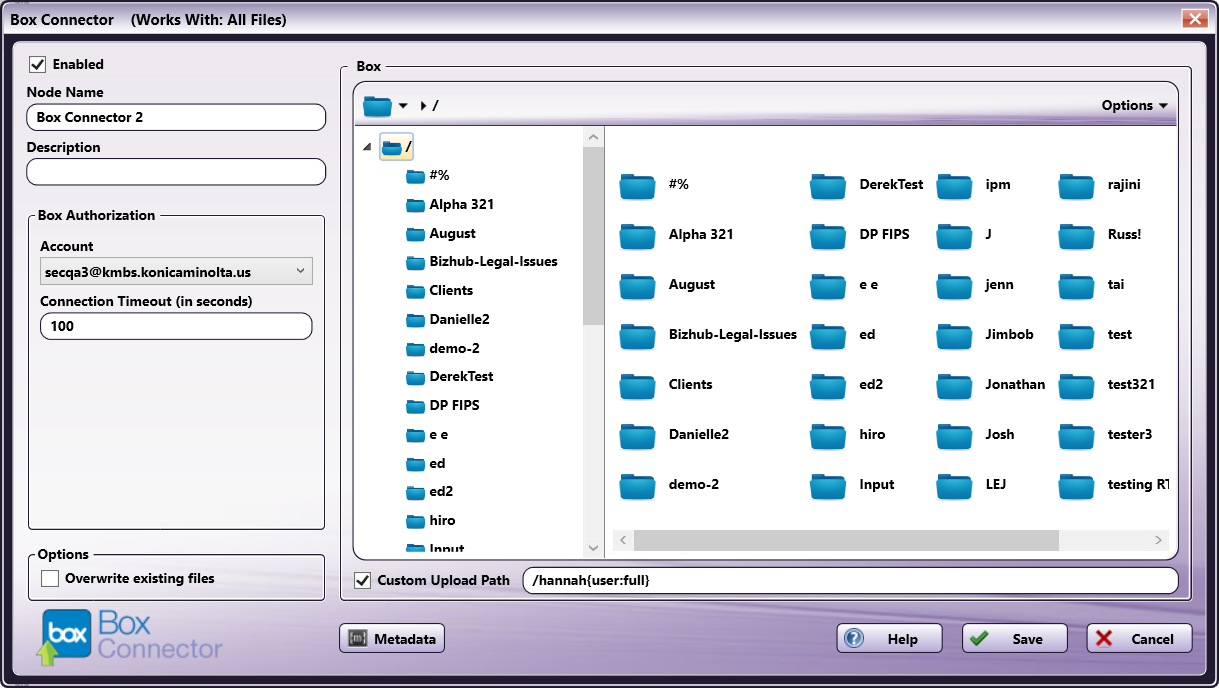The image size is (1219, 688).
Task: Click the tree scrollbar down arrow
Action: coord(594,548)
